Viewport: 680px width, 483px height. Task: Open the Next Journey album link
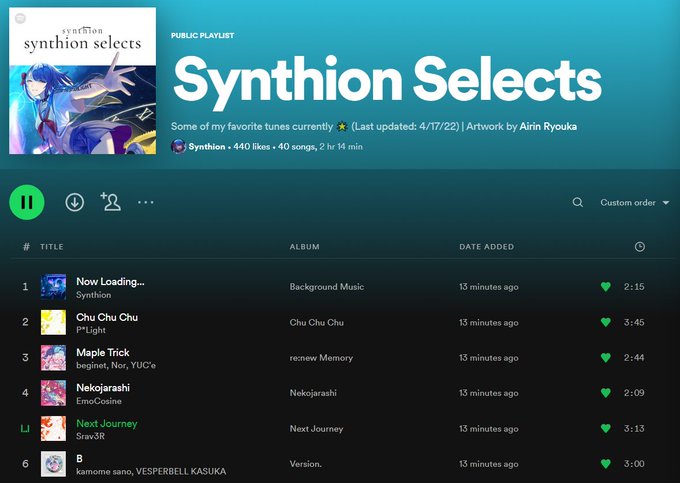pos(316,429)
